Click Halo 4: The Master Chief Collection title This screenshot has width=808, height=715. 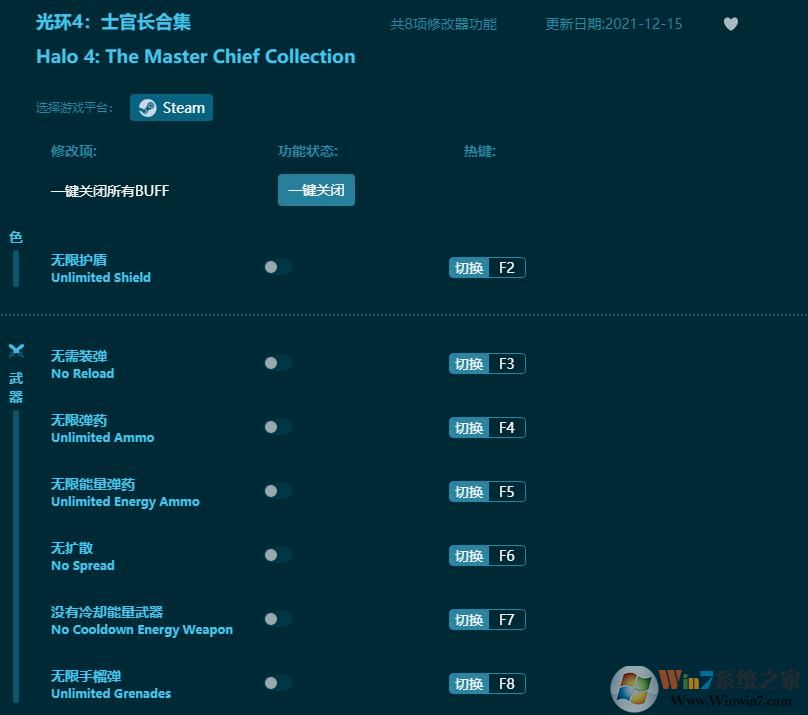pyautogui.click(x=196, y=56)
